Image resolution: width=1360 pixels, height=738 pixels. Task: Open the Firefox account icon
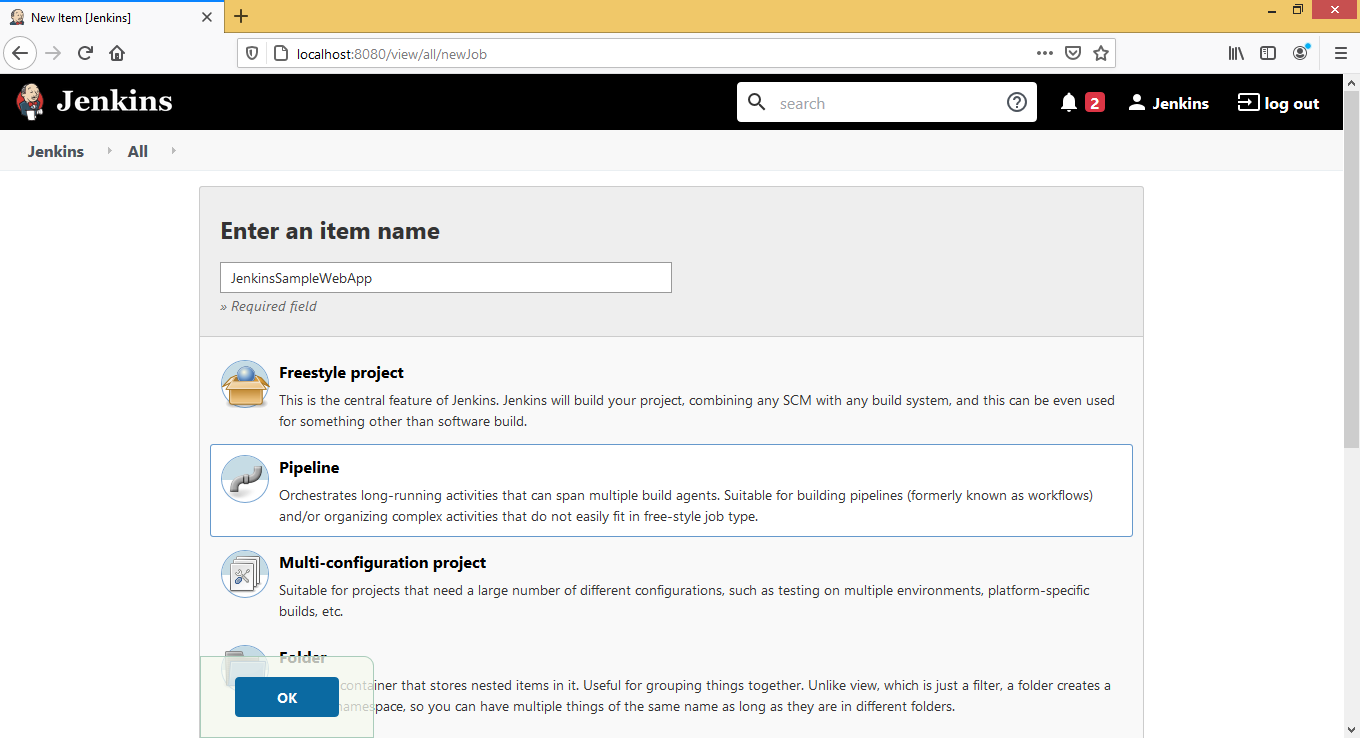[1300, 53]
